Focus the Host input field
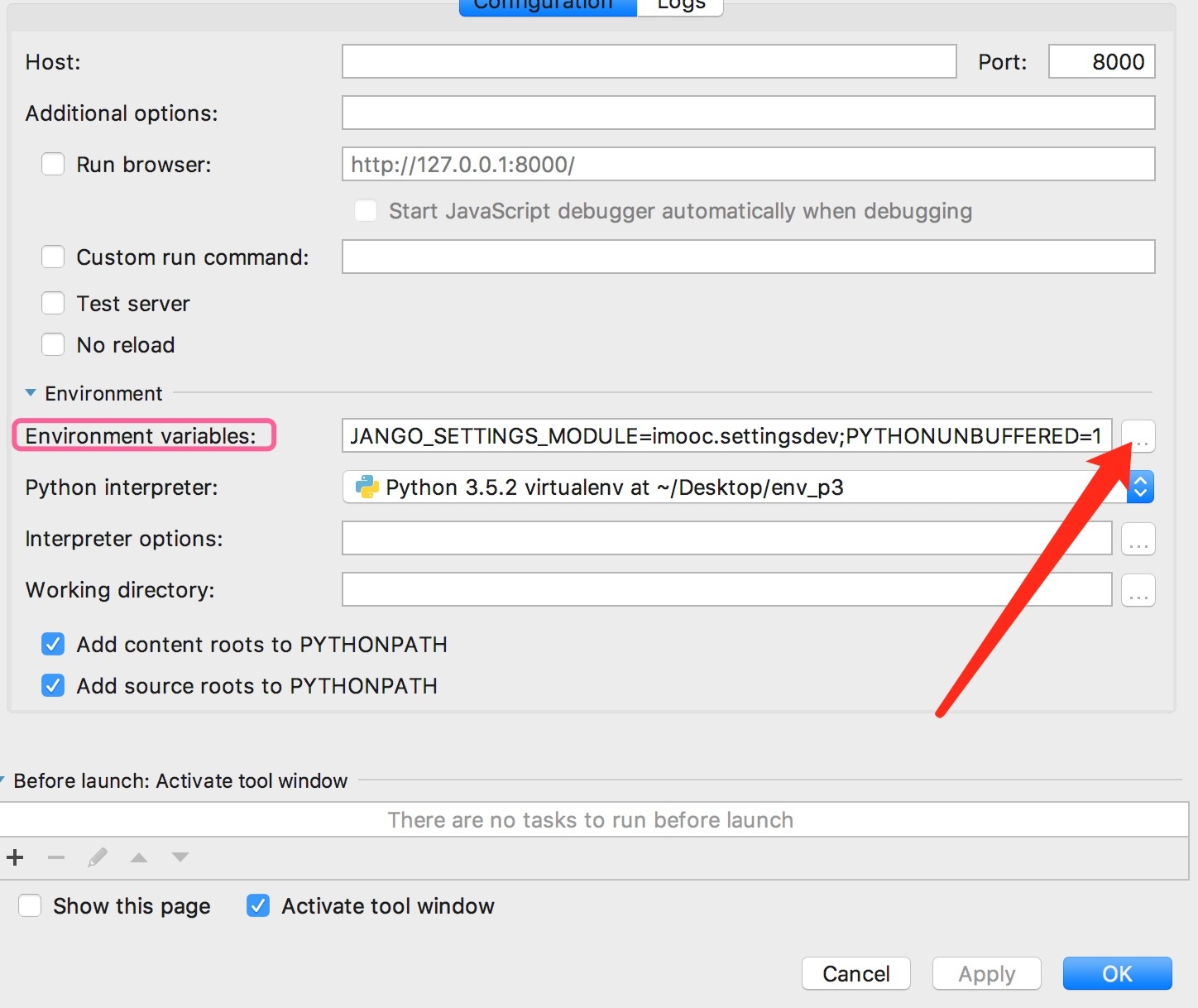1198x1008 pixels. pyautogui.click(x=649, y=62)
